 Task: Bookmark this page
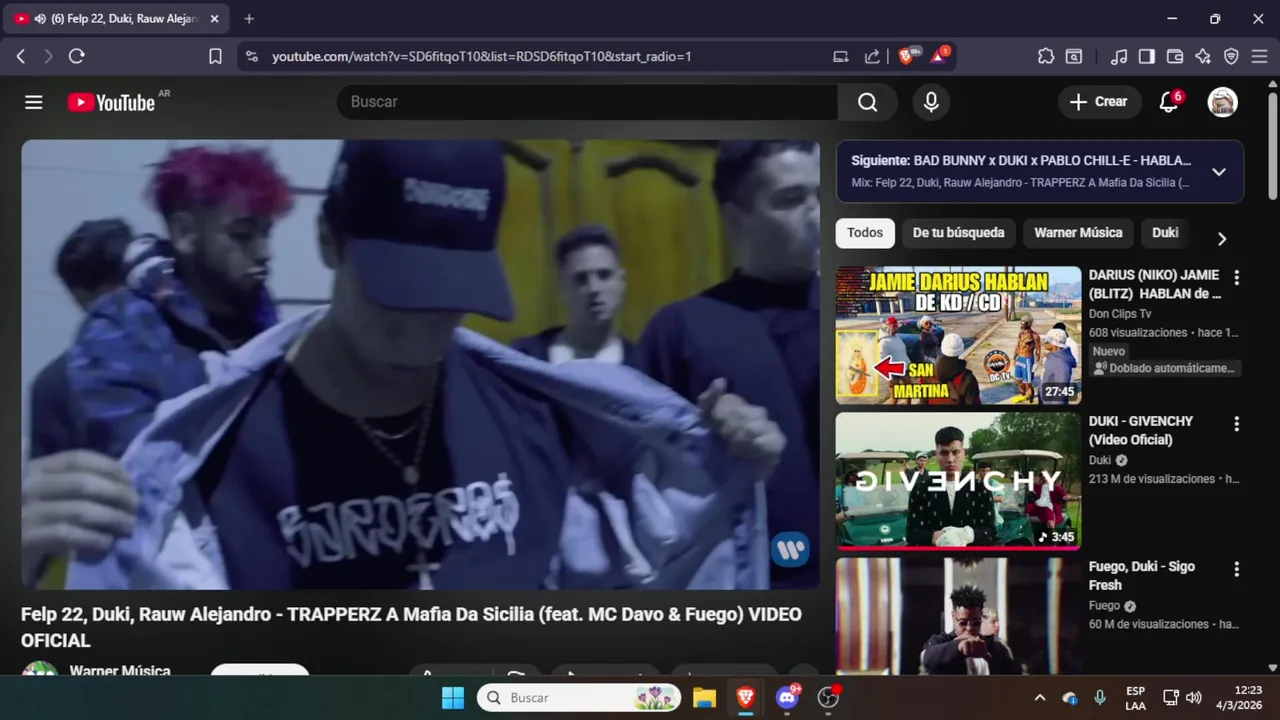215,57
